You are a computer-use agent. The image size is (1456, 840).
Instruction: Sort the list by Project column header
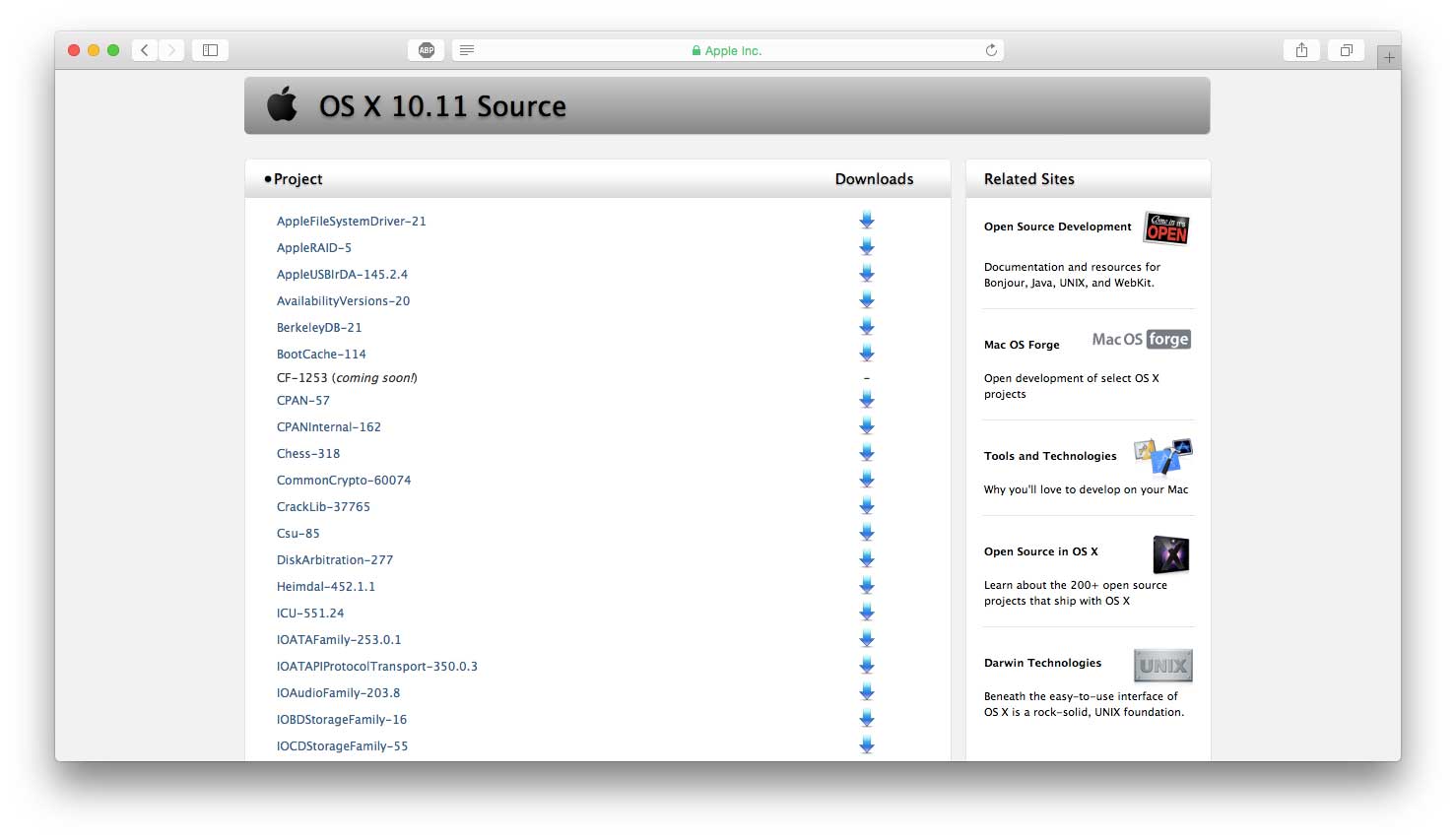click(x=298, y=179)
